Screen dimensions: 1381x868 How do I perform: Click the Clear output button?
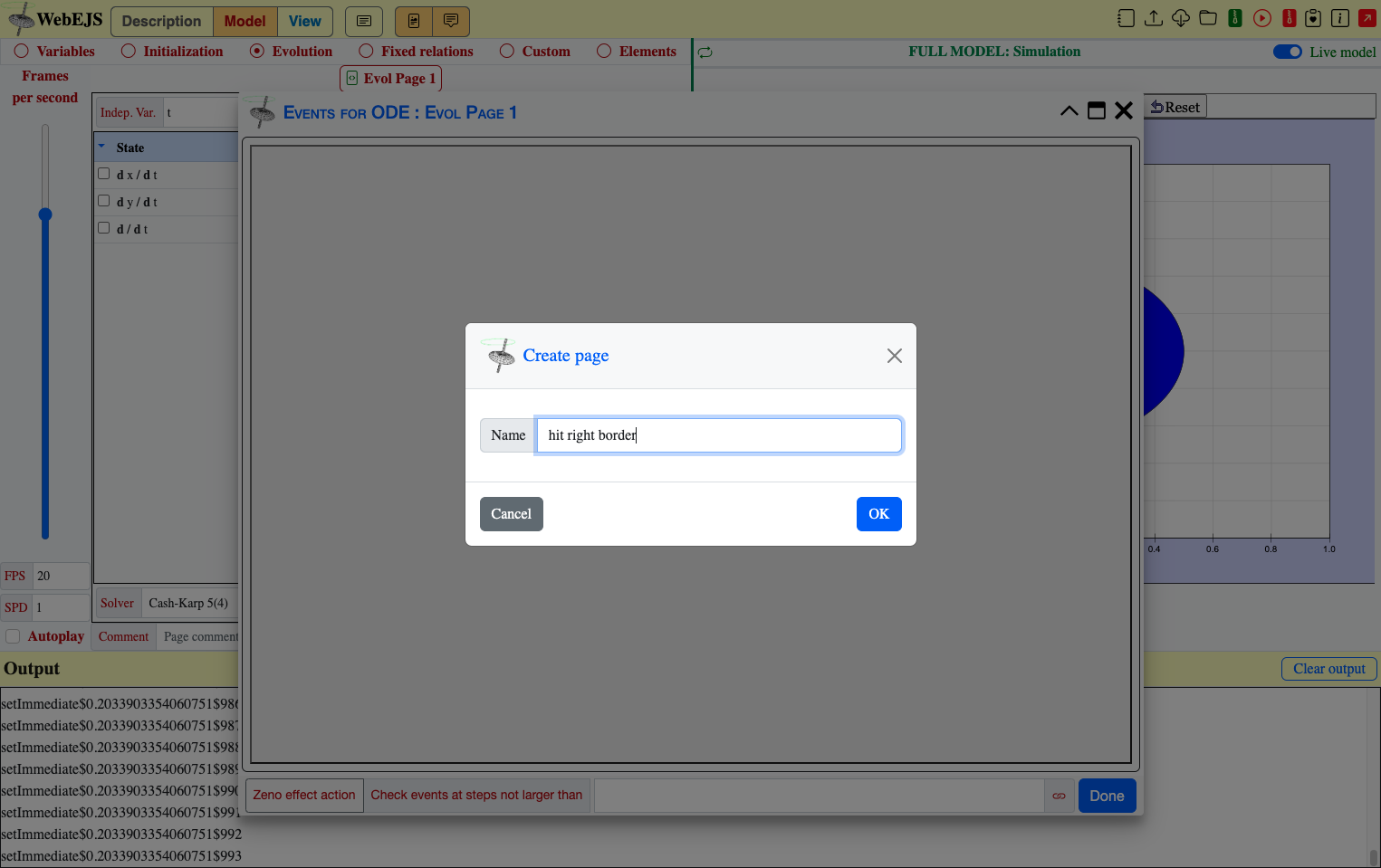1329,669
